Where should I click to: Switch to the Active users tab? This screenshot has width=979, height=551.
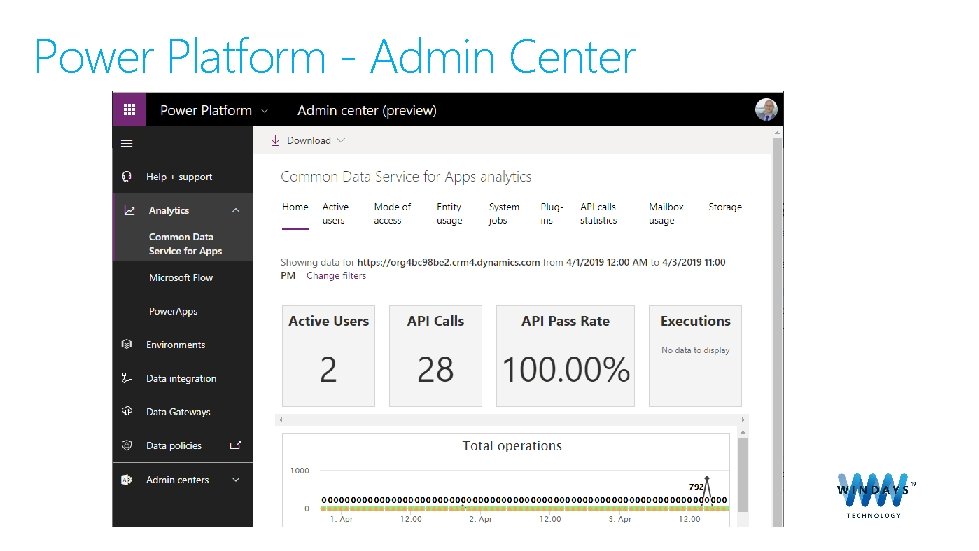click(335, 213)
